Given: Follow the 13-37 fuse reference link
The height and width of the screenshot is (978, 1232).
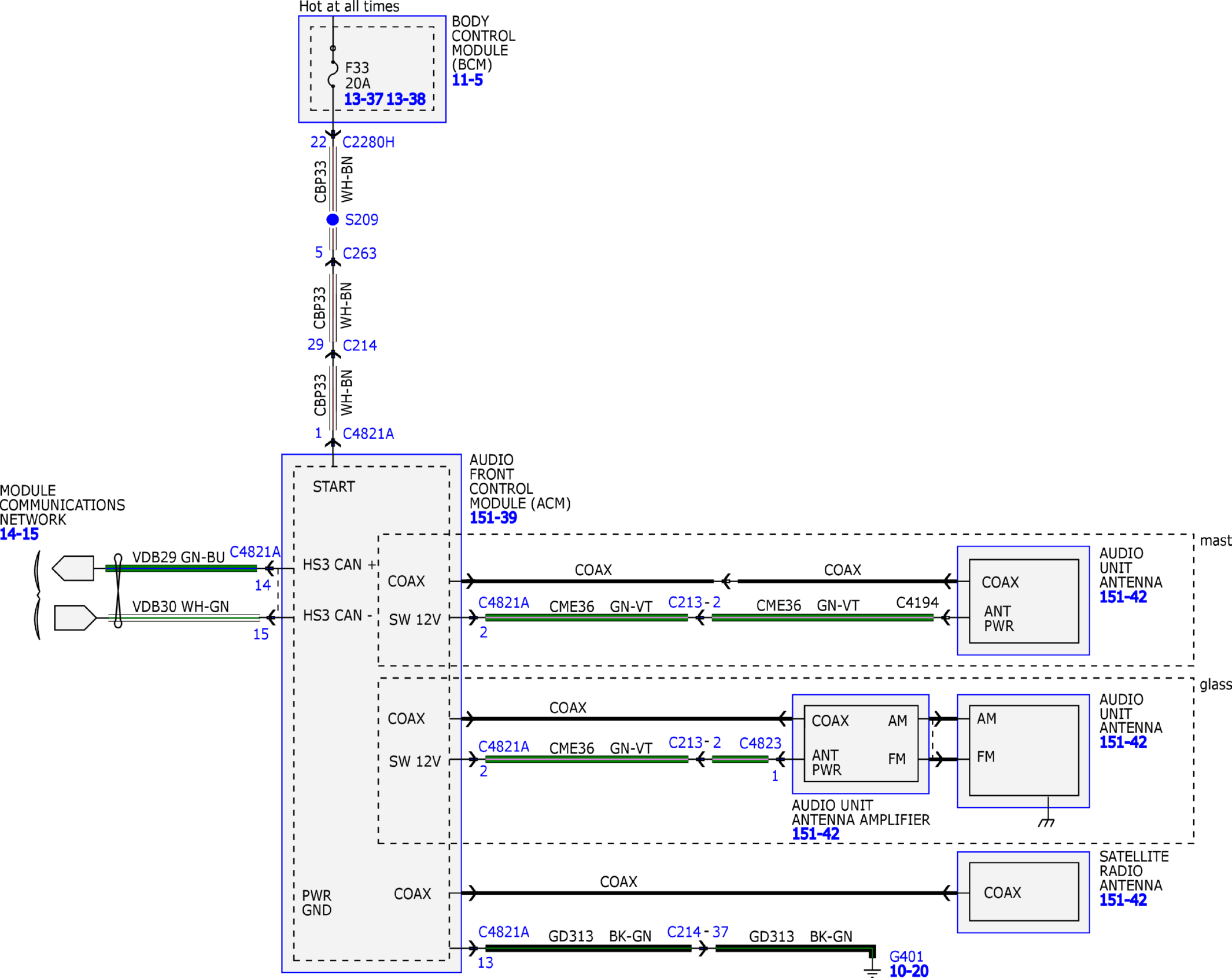Looking at the screenshot, I should 363,100.
